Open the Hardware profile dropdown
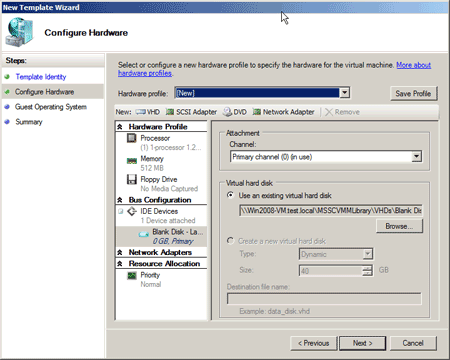The width and height of the screenshot is (450, 360). pyautogui.click(x=345, y=93)
